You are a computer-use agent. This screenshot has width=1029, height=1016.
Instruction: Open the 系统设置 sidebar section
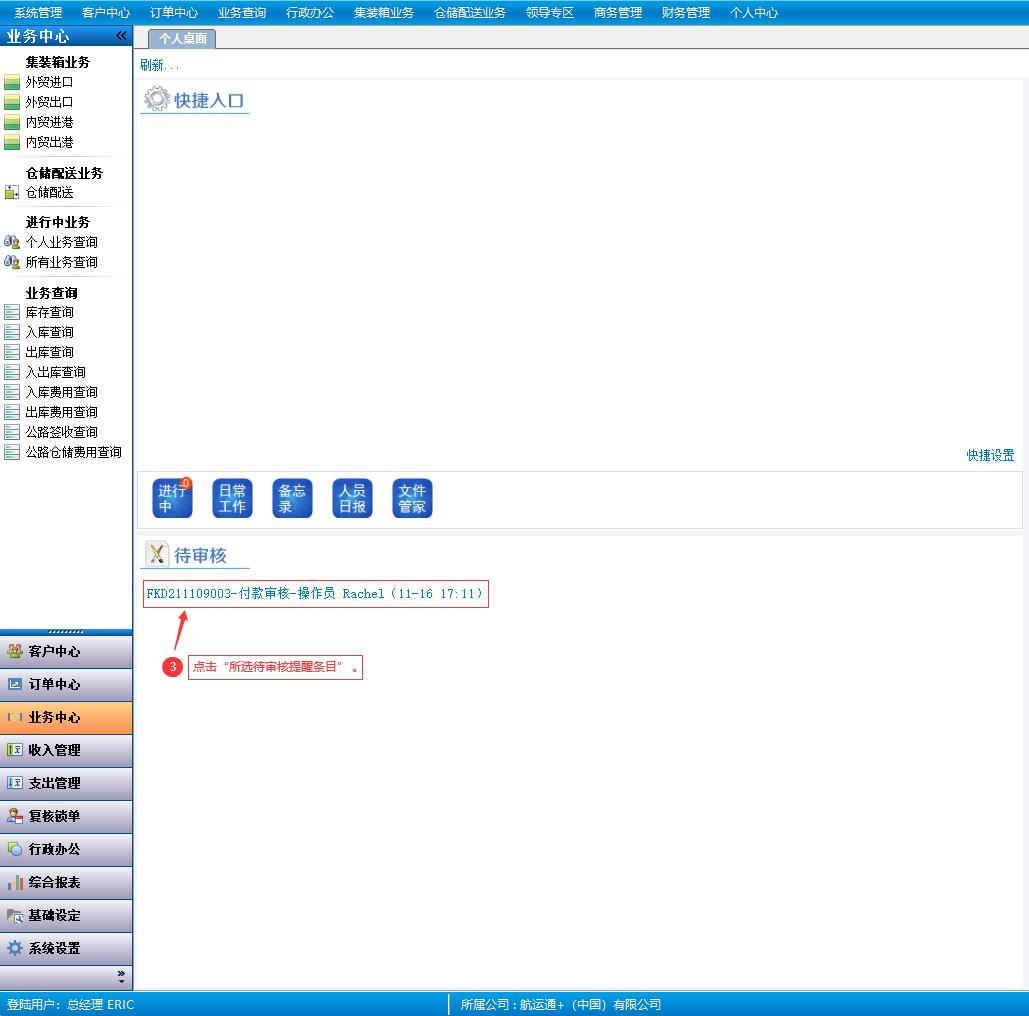click(66, 948)
